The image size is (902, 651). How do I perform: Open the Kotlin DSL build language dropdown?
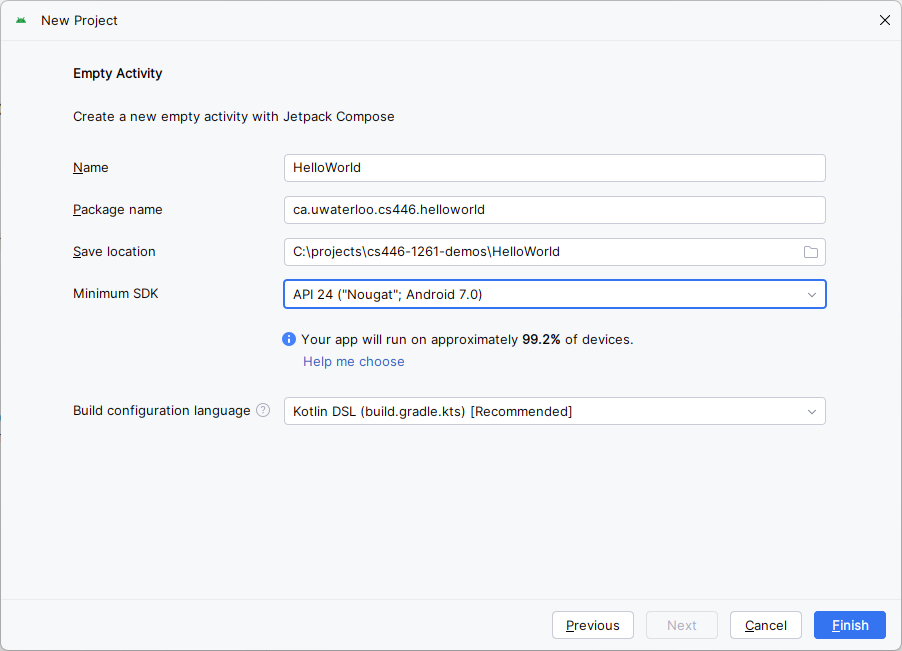pos(540,411)
